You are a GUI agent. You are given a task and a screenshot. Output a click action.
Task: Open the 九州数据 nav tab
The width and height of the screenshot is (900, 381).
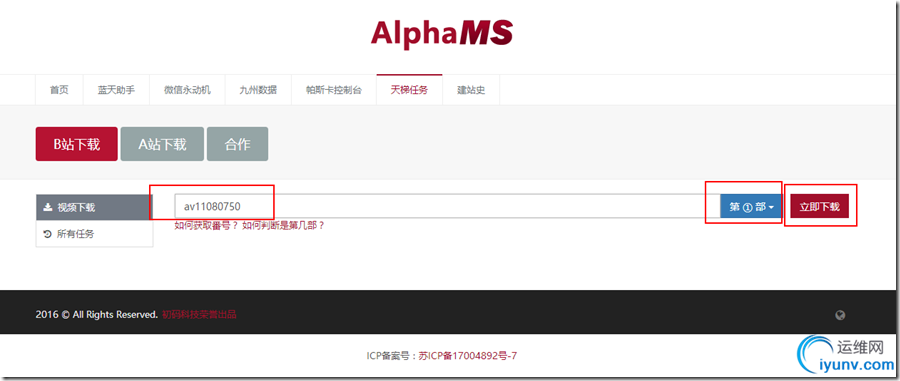pyautogui.click(x=258, y=90)
